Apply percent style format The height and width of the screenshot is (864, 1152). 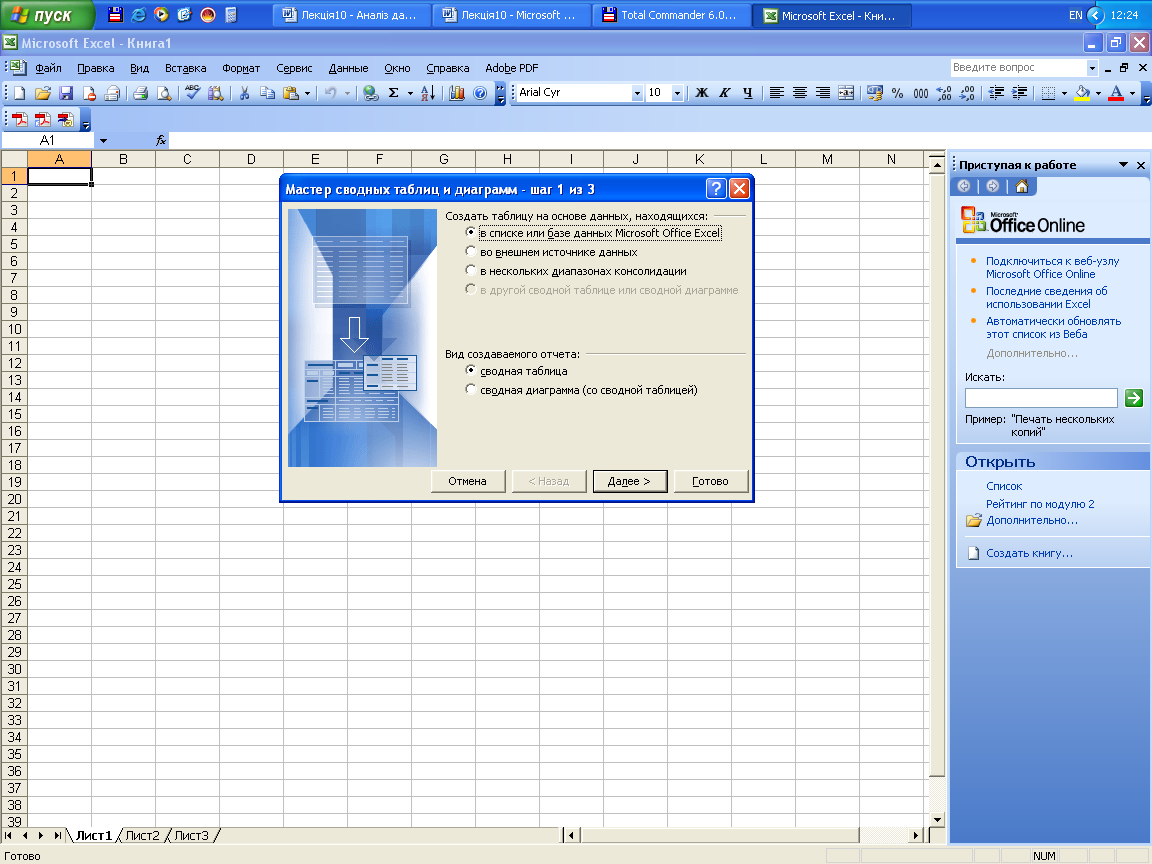coord(898,93)
